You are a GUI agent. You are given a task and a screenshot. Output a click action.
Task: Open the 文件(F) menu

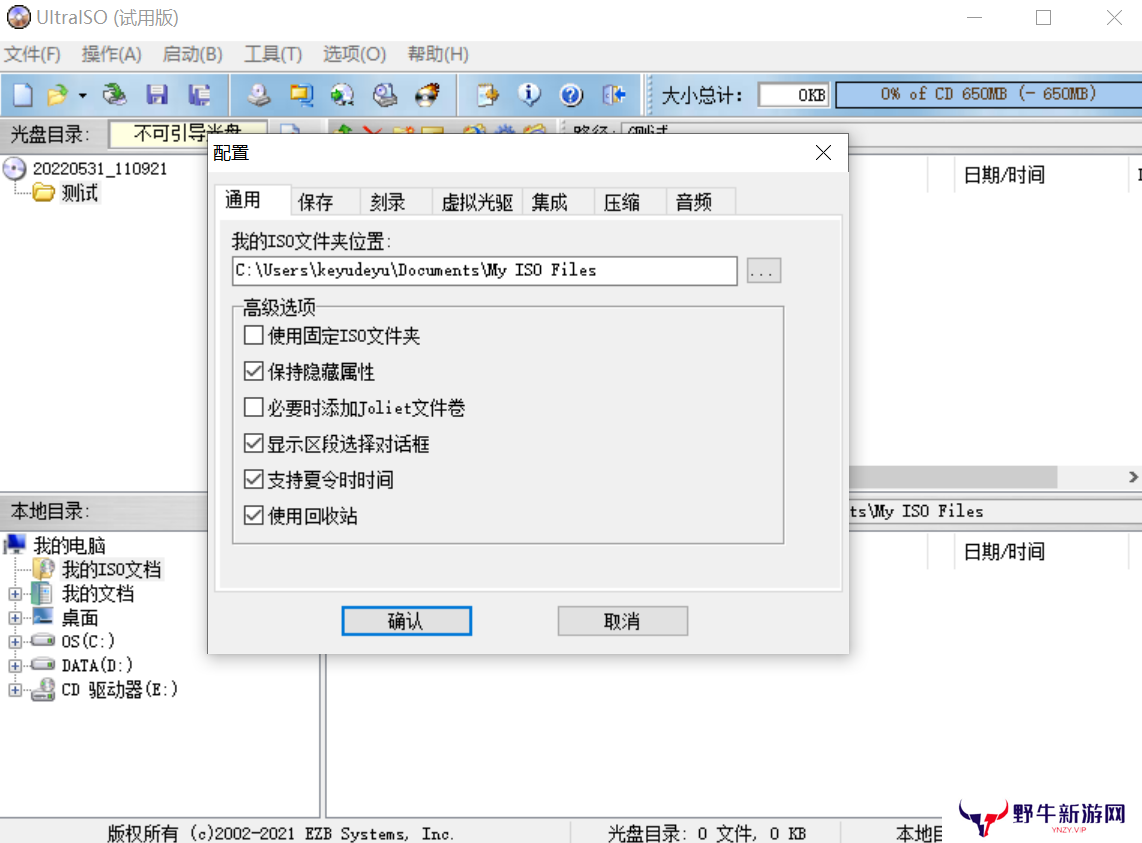(32, 55)
